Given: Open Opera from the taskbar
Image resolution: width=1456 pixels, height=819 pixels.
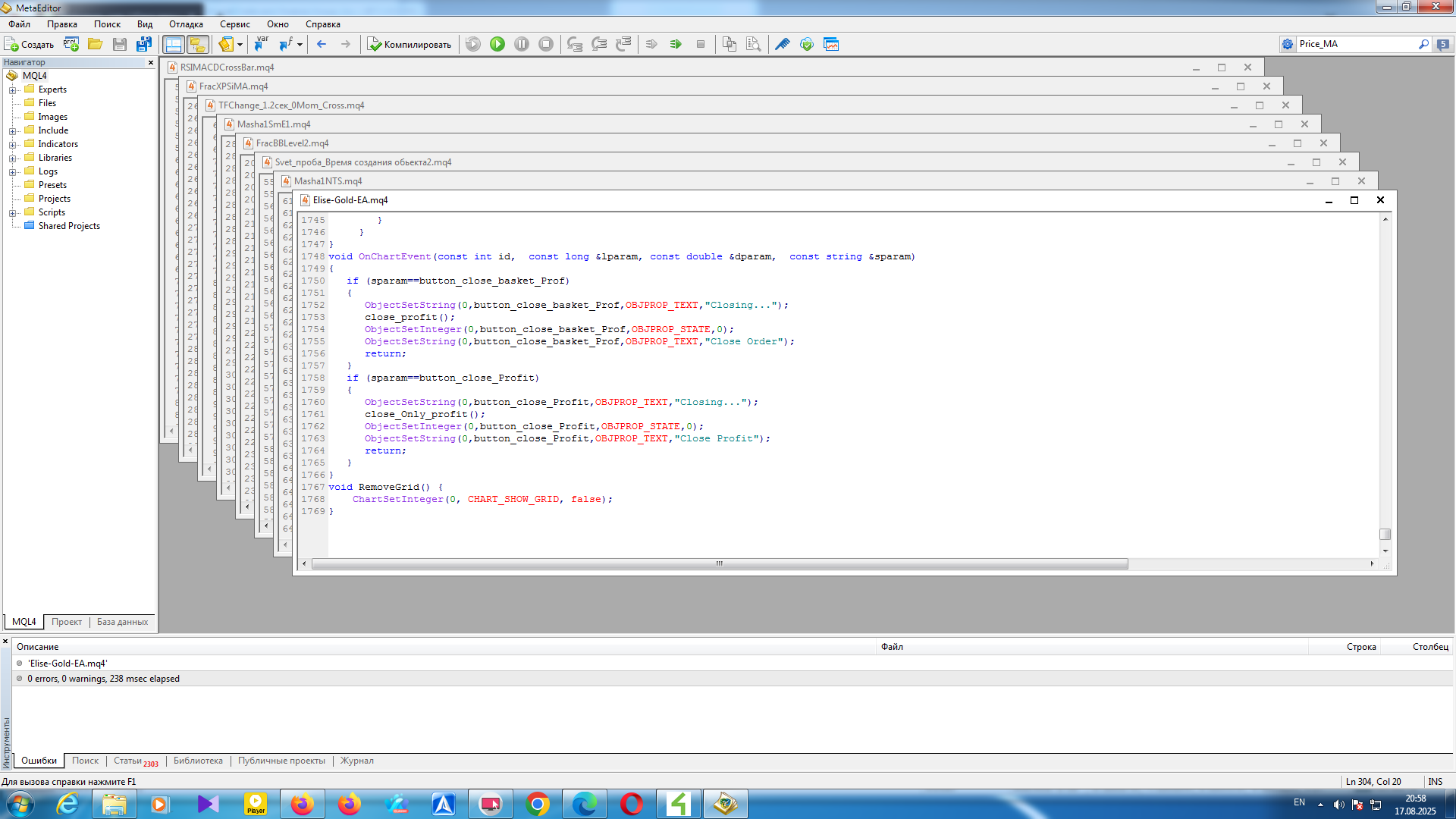Looking at the screenshot, I should 632,804.
